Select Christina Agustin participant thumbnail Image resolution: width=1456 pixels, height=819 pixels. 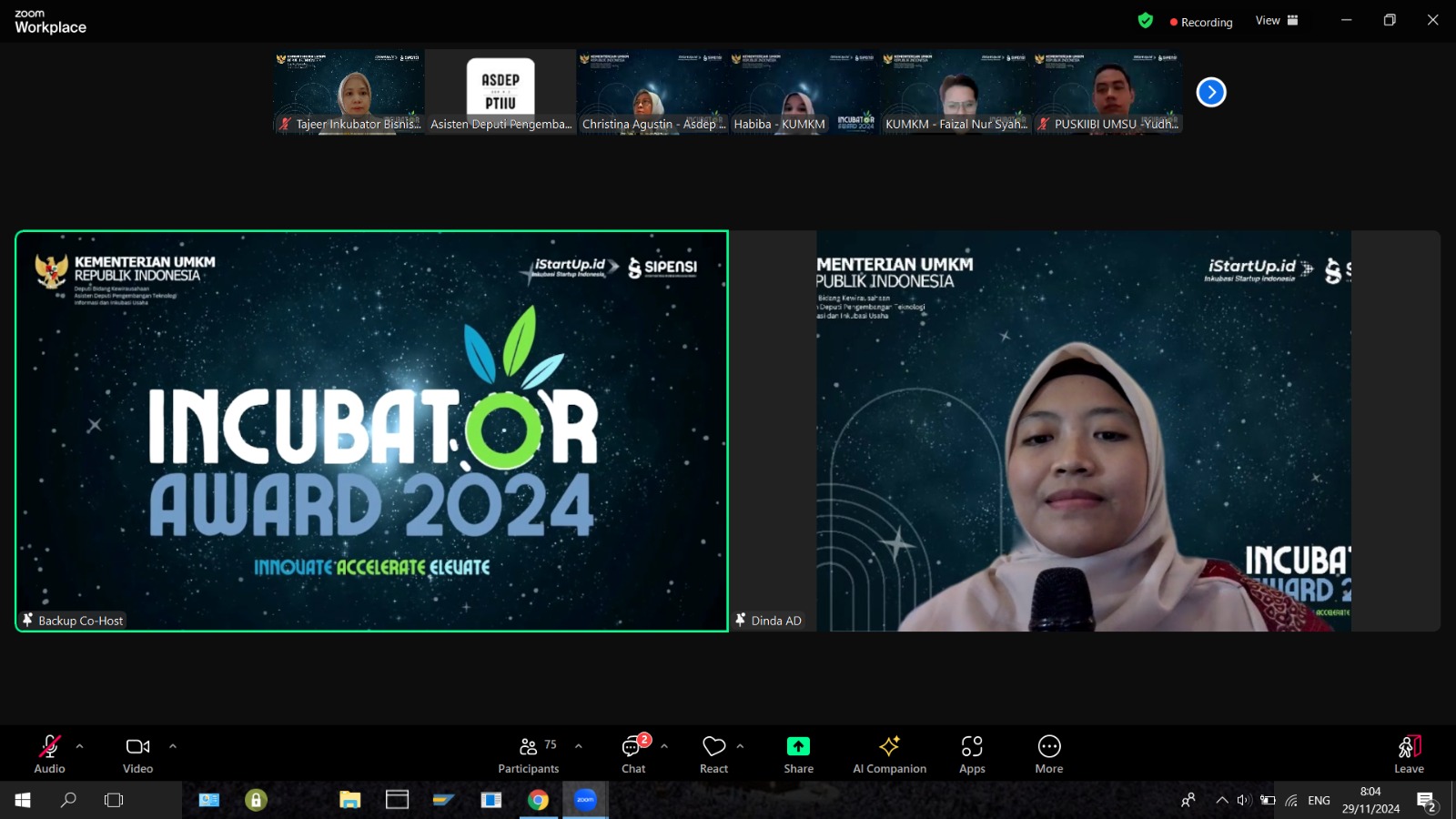click(x=652, y=92)
